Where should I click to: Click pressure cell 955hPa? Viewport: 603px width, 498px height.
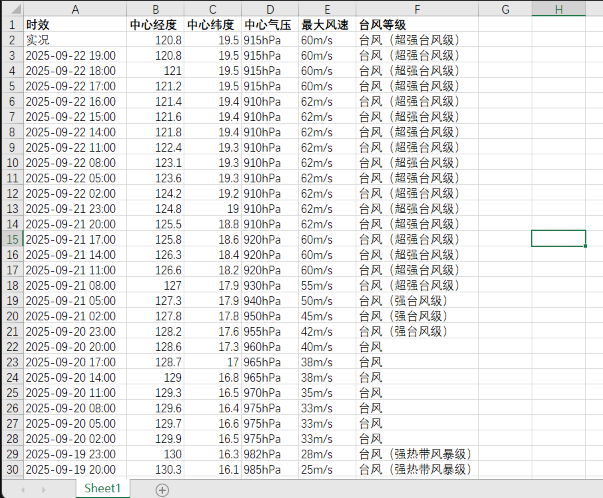point(270,331)
